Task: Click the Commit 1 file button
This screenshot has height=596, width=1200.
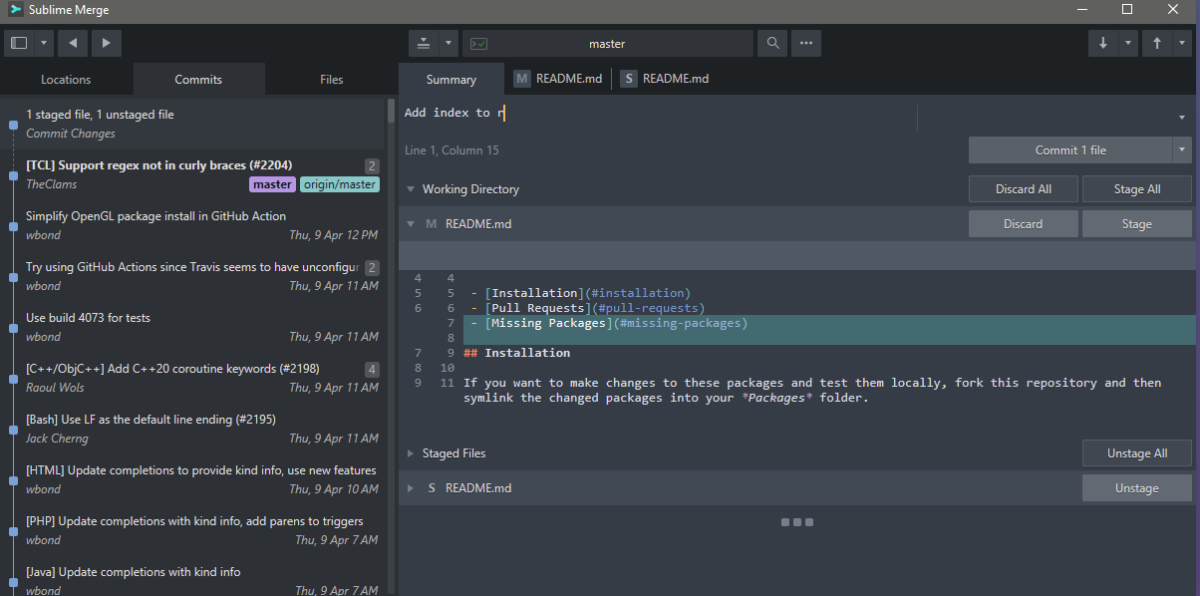Action: (x=1070, y=150)
